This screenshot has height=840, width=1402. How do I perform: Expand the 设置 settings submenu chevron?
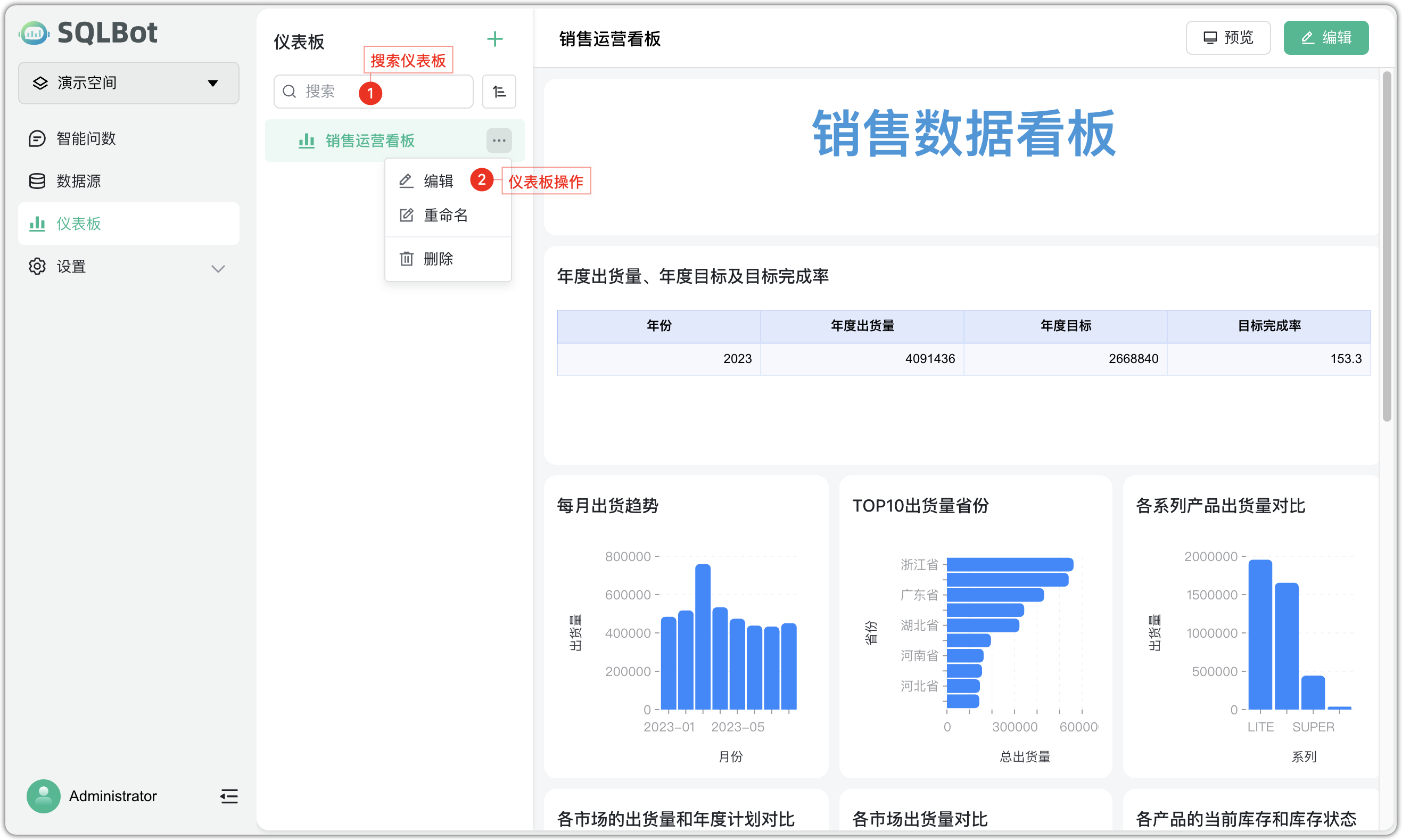click(218, 268)
